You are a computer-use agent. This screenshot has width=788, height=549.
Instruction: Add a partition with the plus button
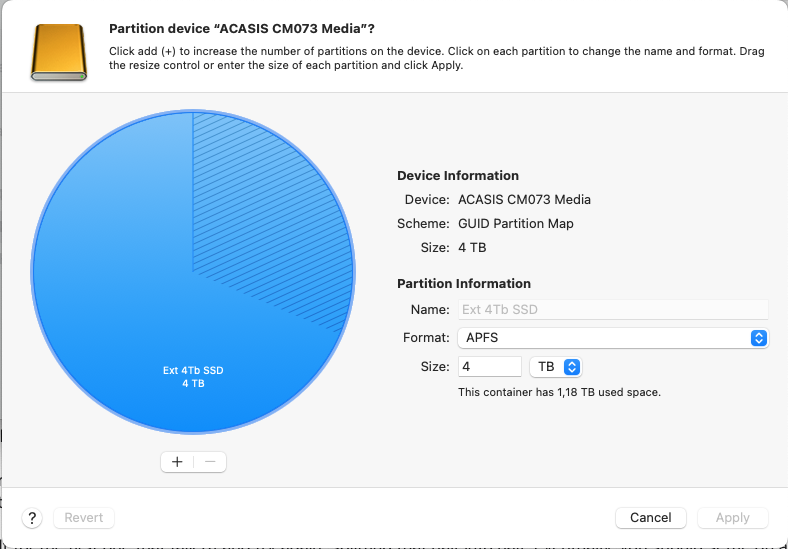click(x=177, y=462)
